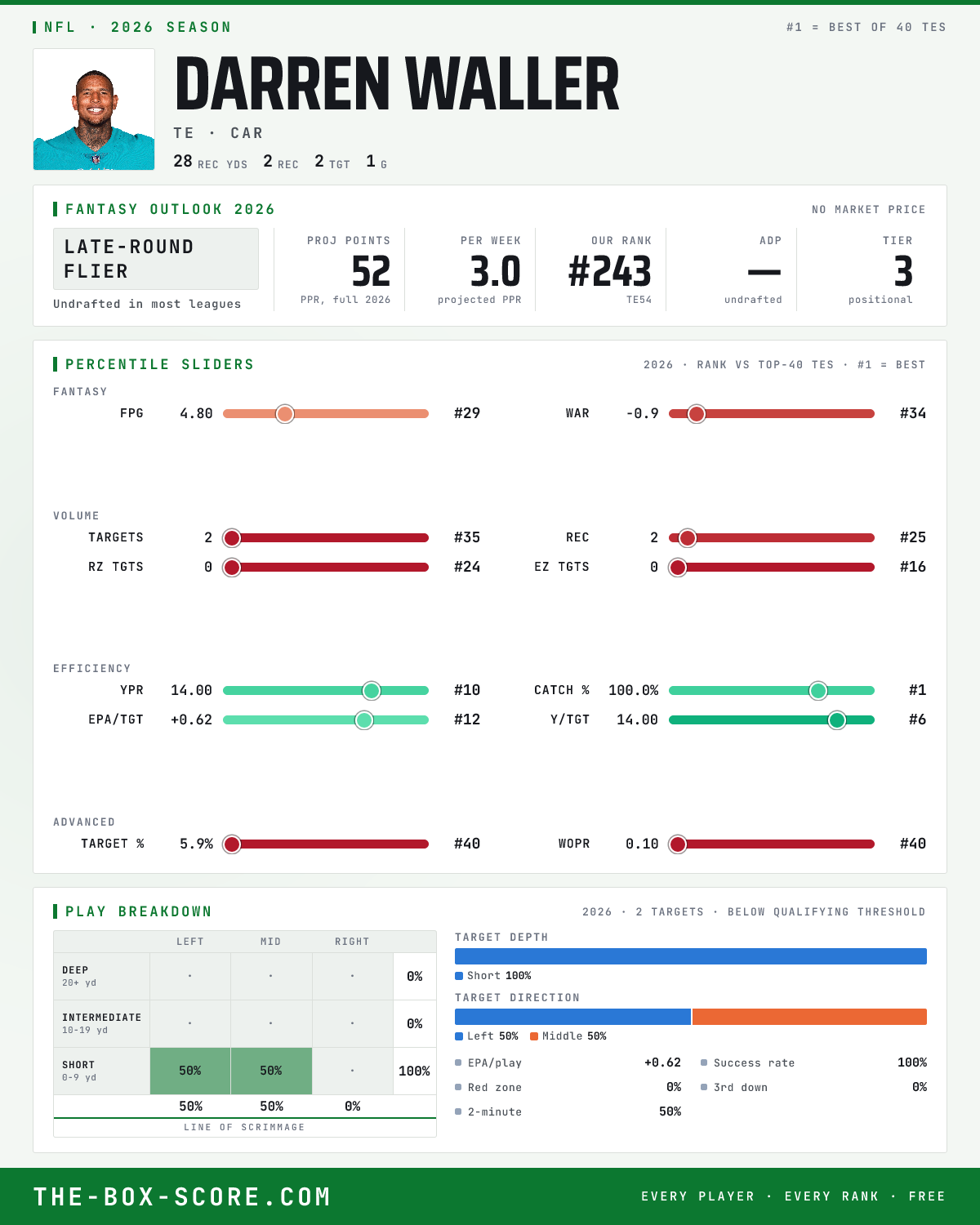Click the blue Left legend swatch
Screen dimensions: 980x1225
tap(459, 1036)
